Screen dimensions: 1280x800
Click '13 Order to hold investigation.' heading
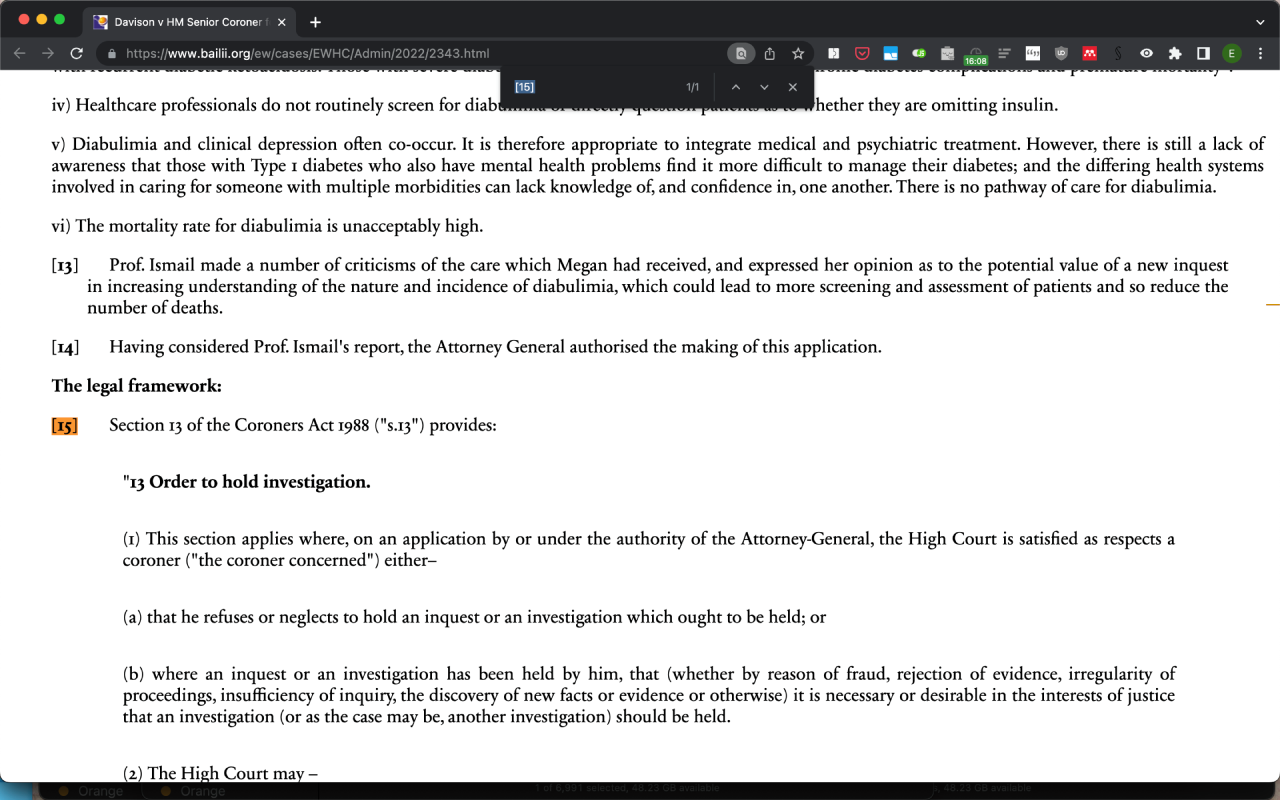tap(247, 482)
